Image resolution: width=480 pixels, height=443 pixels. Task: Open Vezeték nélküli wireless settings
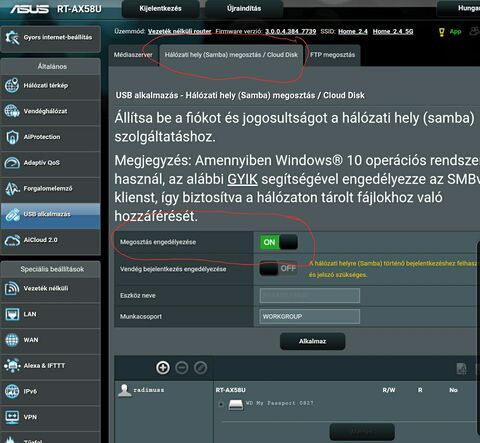(x=50, y=289)
